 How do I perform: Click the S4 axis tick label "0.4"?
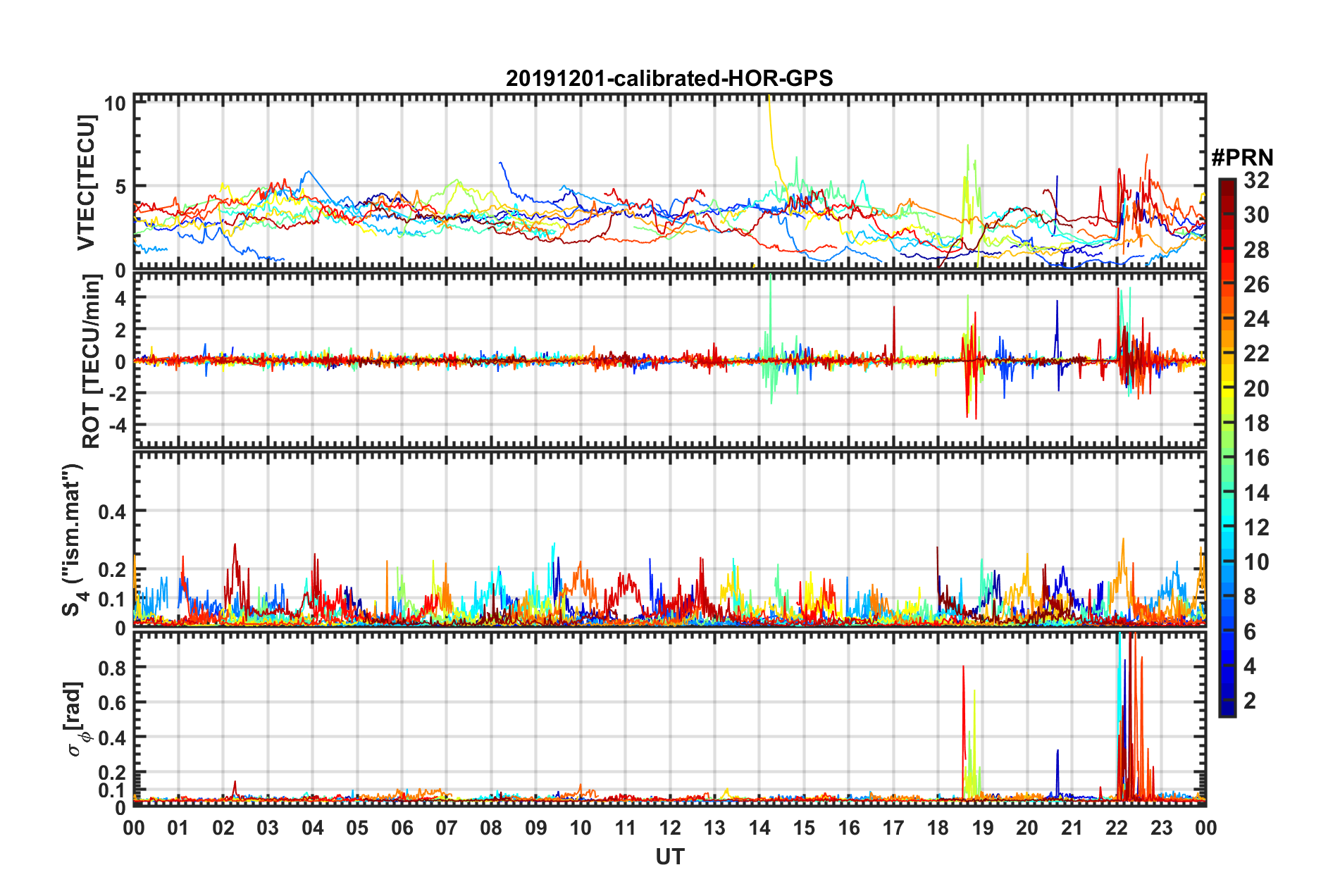pyautogui.click(x=112, y=512)
